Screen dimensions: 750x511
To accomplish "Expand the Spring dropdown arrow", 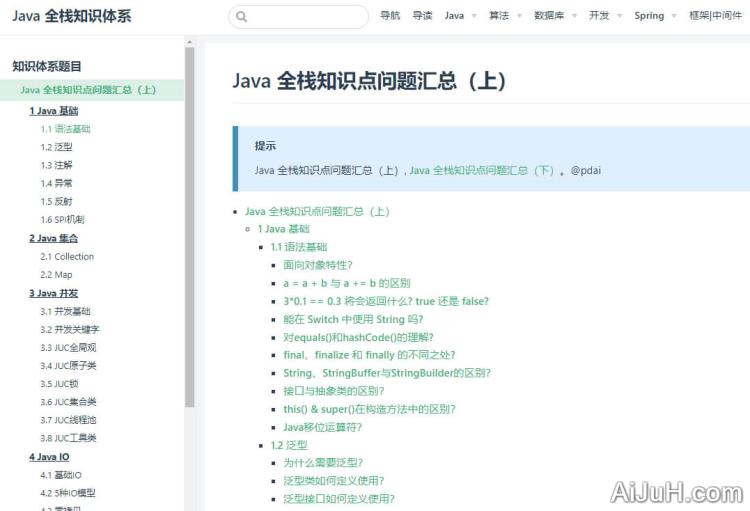I will point(674,16).
